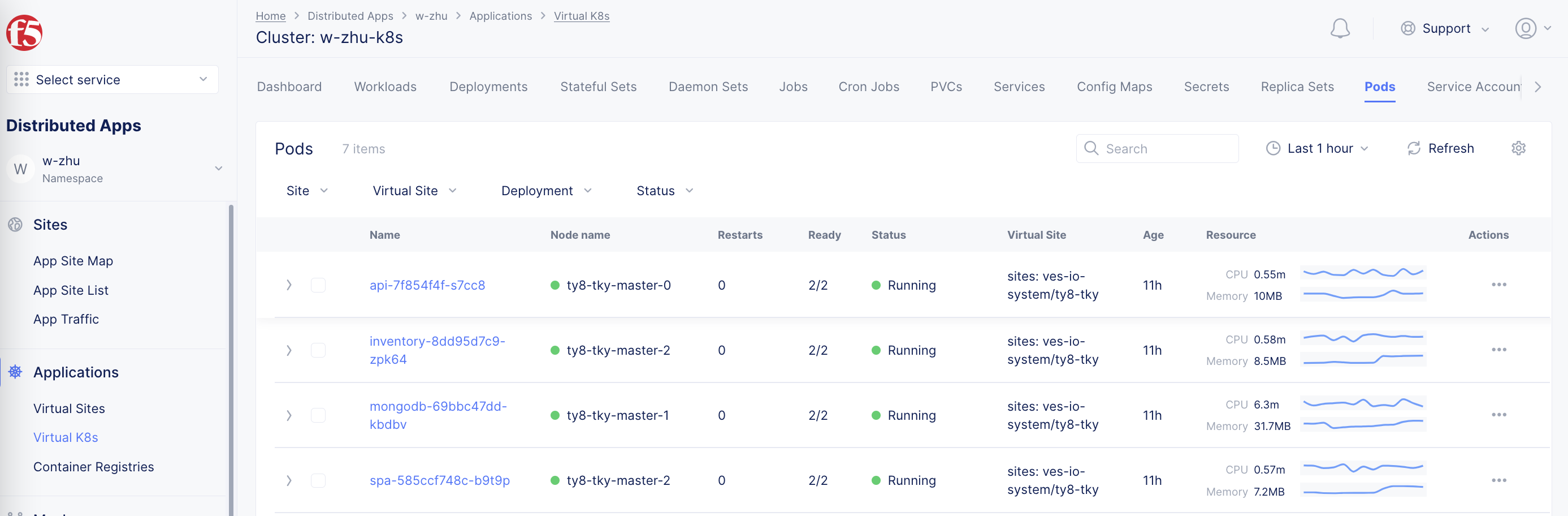The image size is (1568, 516).
Task: Open Container Registries in sidebar
Action: tap(93, 467)
